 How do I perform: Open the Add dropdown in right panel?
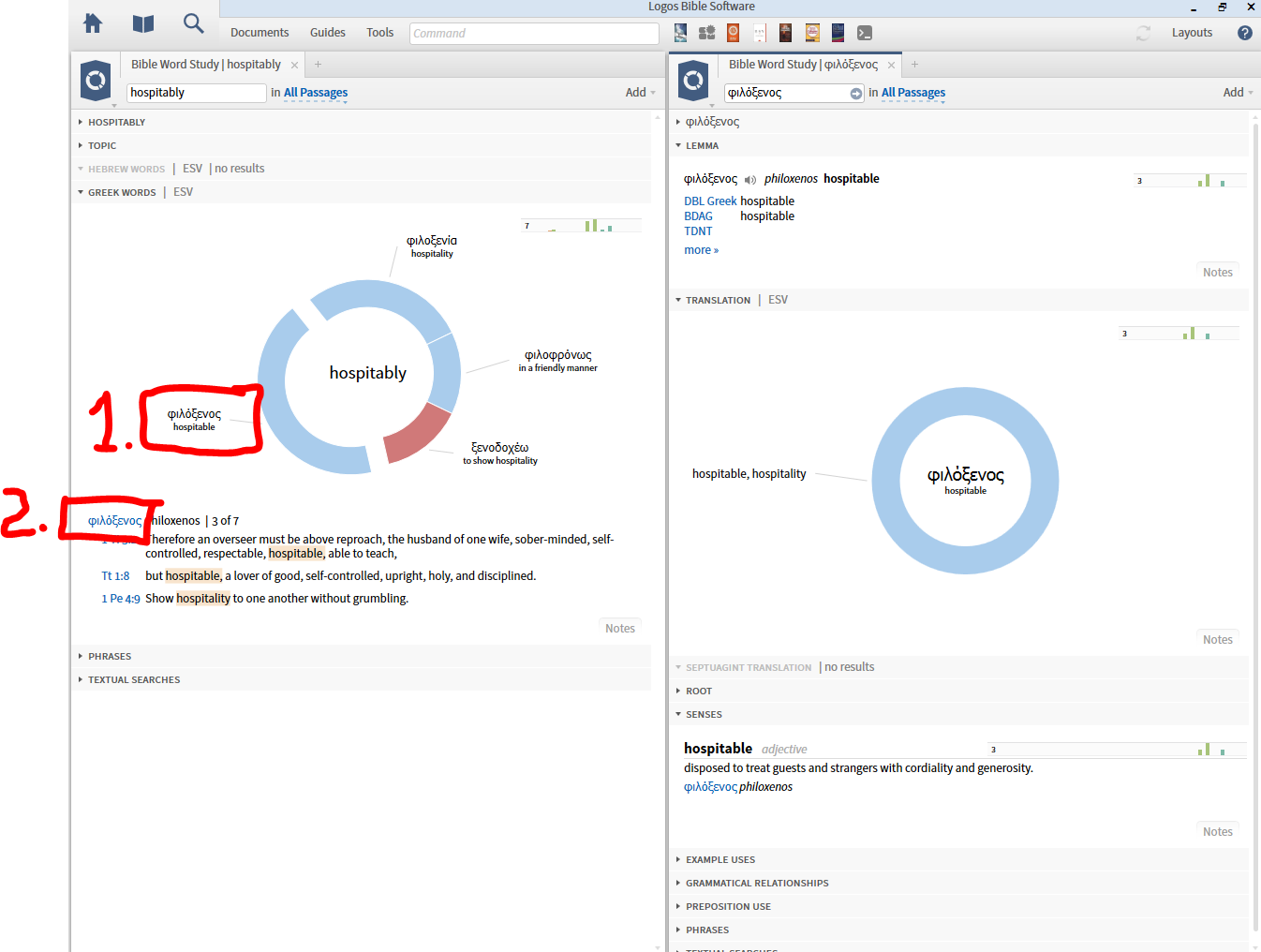1239,93
